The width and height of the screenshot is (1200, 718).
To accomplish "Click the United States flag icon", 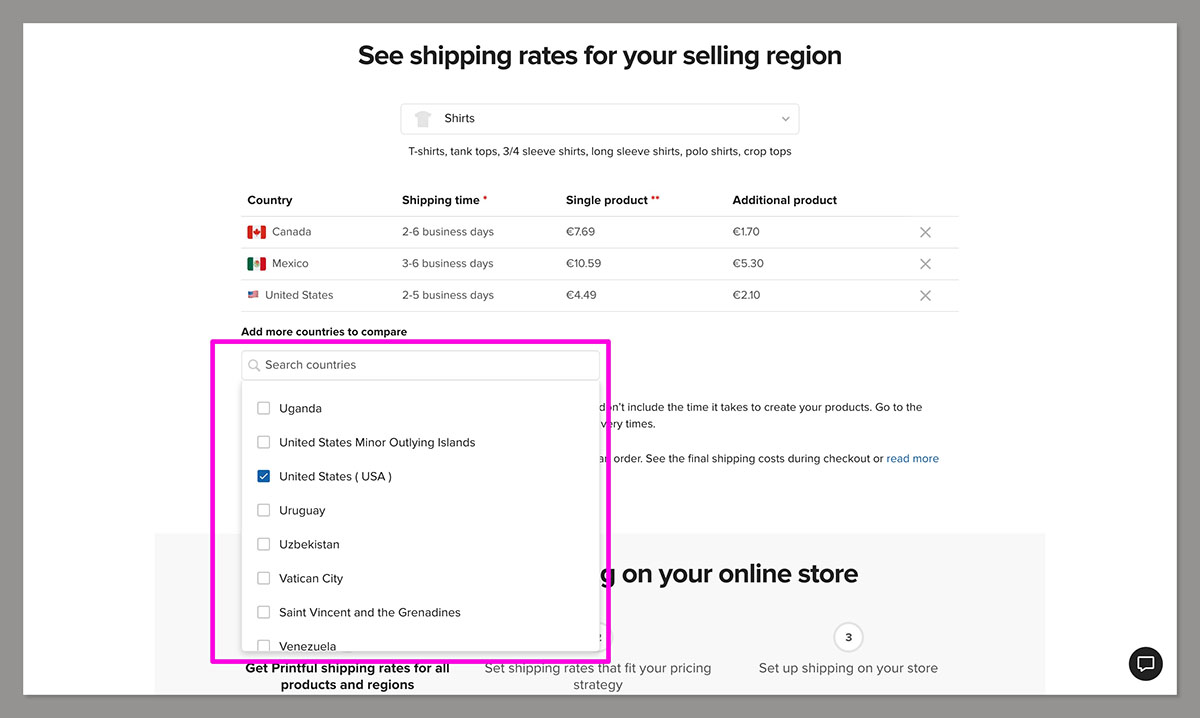I will (255, 295).
